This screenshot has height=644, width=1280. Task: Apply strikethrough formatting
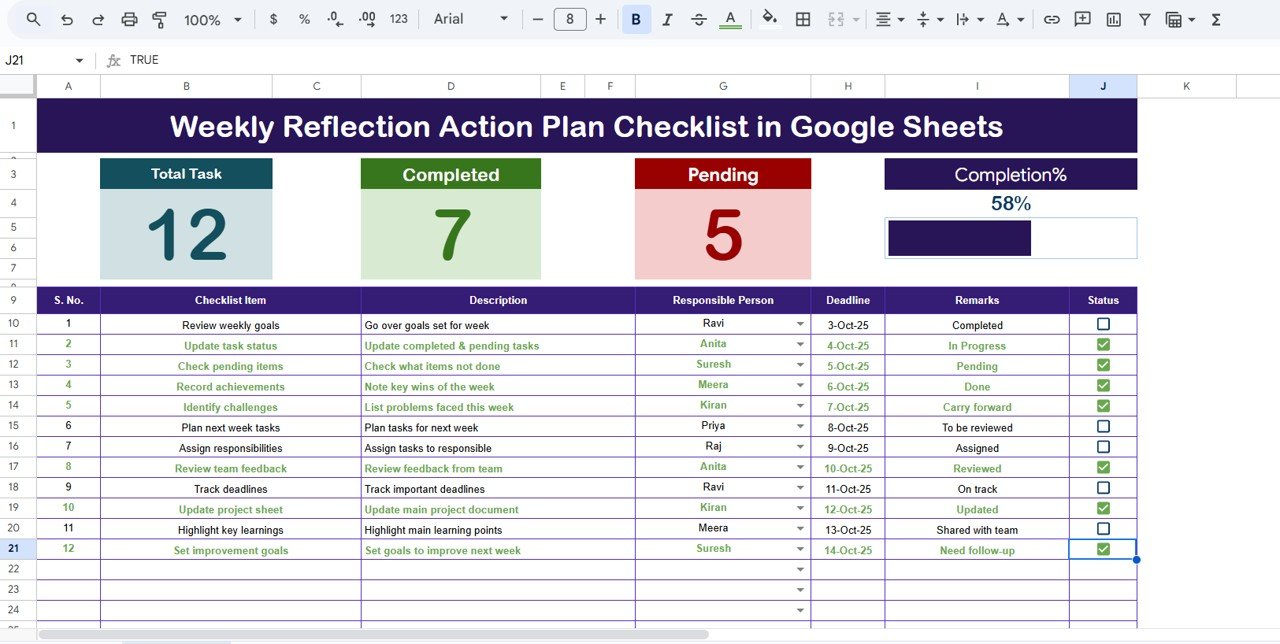click(x=698, y=19)
